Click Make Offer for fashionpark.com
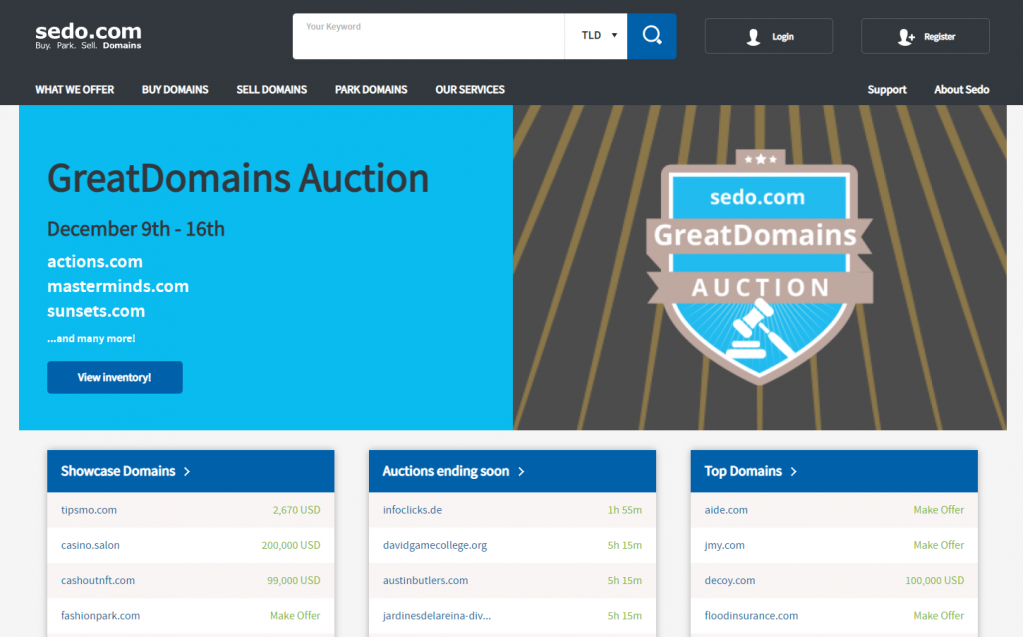Viewport: 1023px width, 637px height. click(295, 615)
